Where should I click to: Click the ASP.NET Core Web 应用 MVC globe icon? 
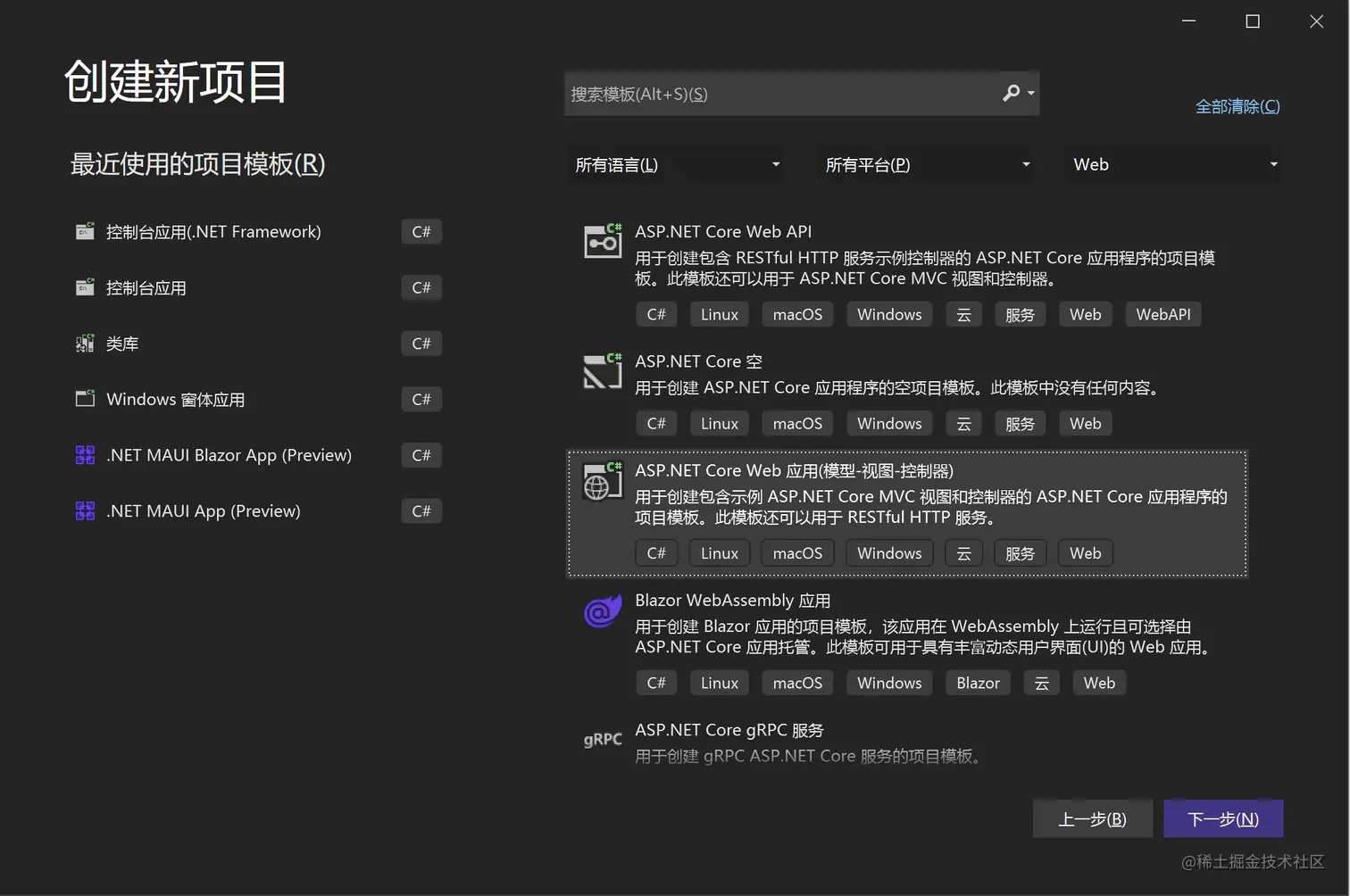pos(603,481)
